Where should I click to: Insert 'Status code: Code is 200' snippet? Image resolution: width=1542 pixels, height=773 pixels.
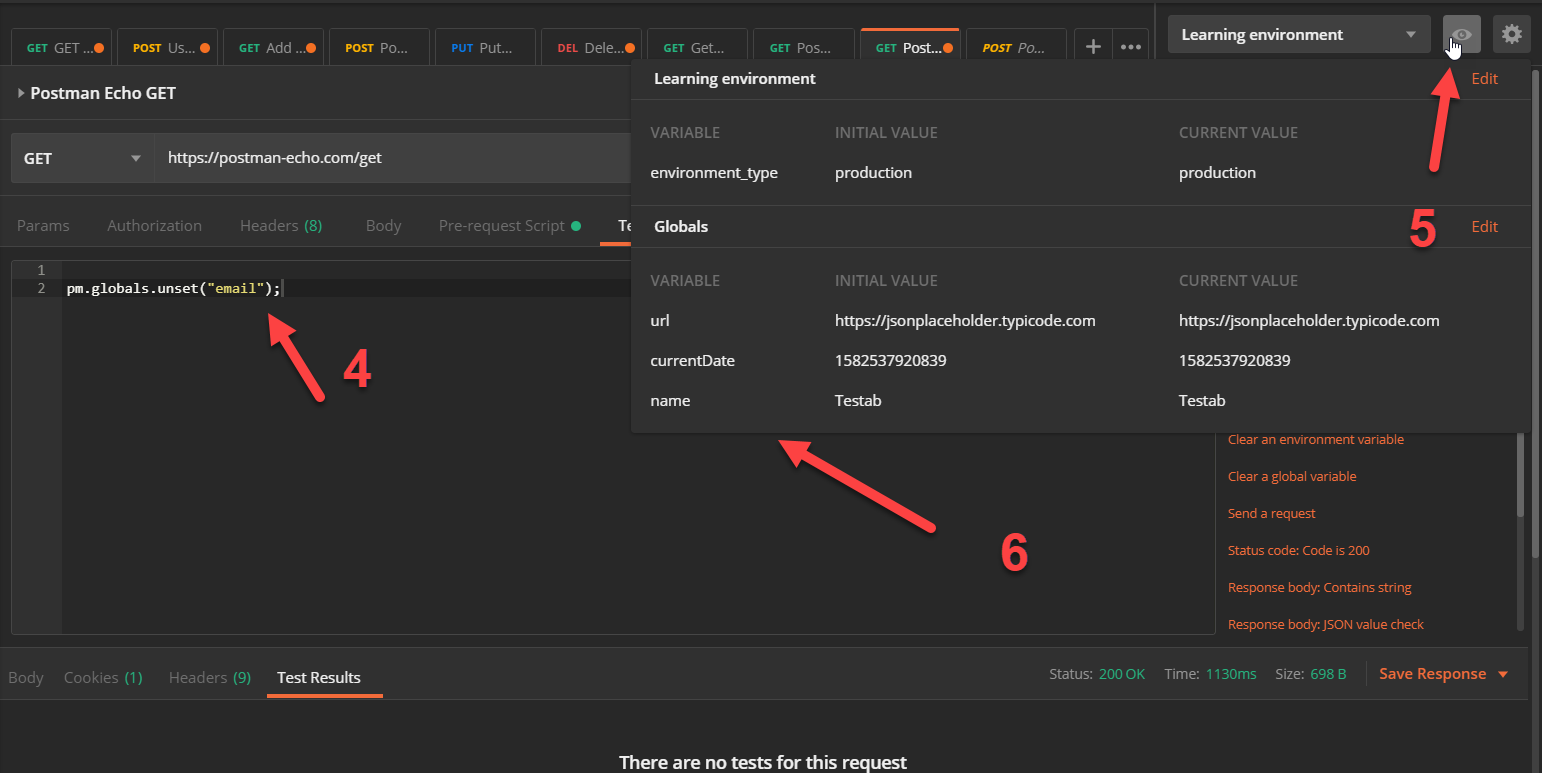1298,550
